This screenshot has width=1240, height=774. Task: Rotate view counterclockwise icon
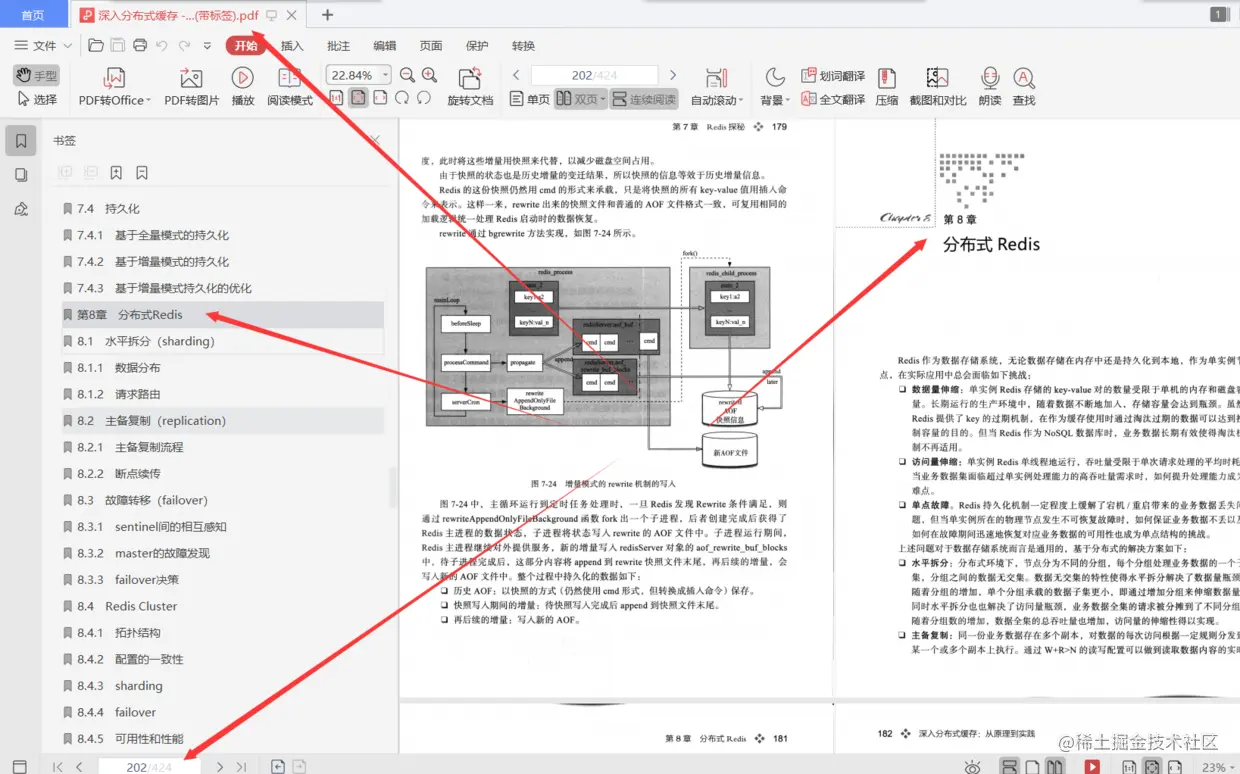tap(424, 98)
